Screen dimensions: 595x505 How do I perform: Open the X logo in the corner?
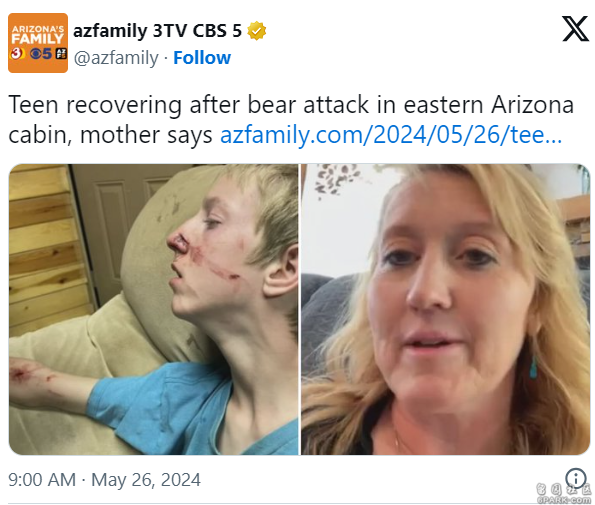(575, 29)
